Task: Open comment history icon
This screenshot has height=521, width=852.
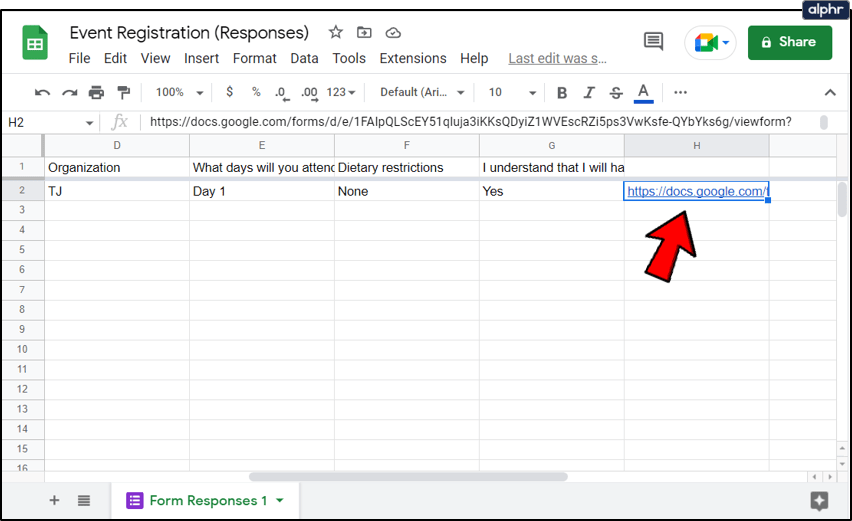Action: click(654, 41)
